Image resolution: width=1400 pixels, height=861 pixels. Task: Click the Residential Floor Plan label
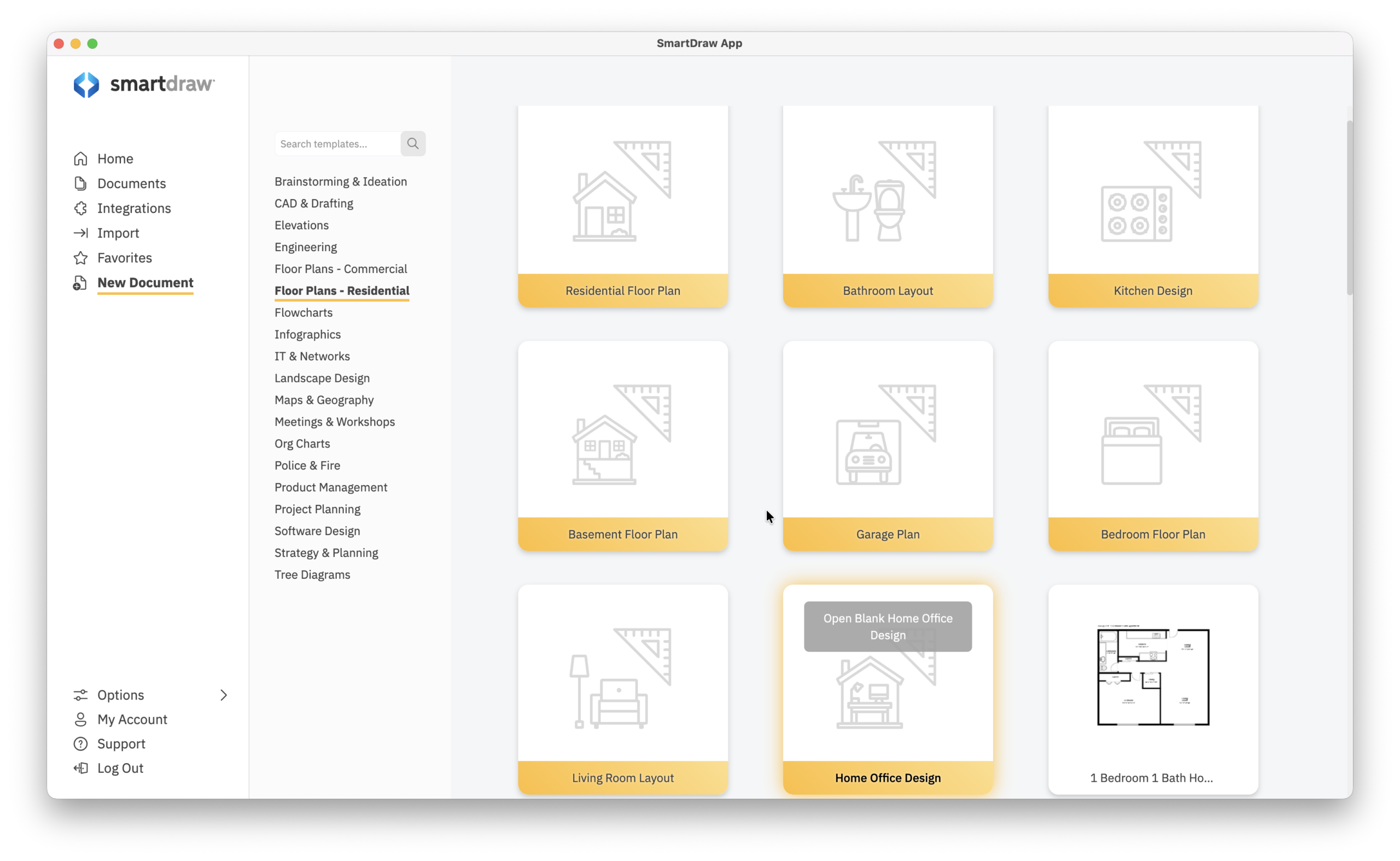[x=622, y=291]
